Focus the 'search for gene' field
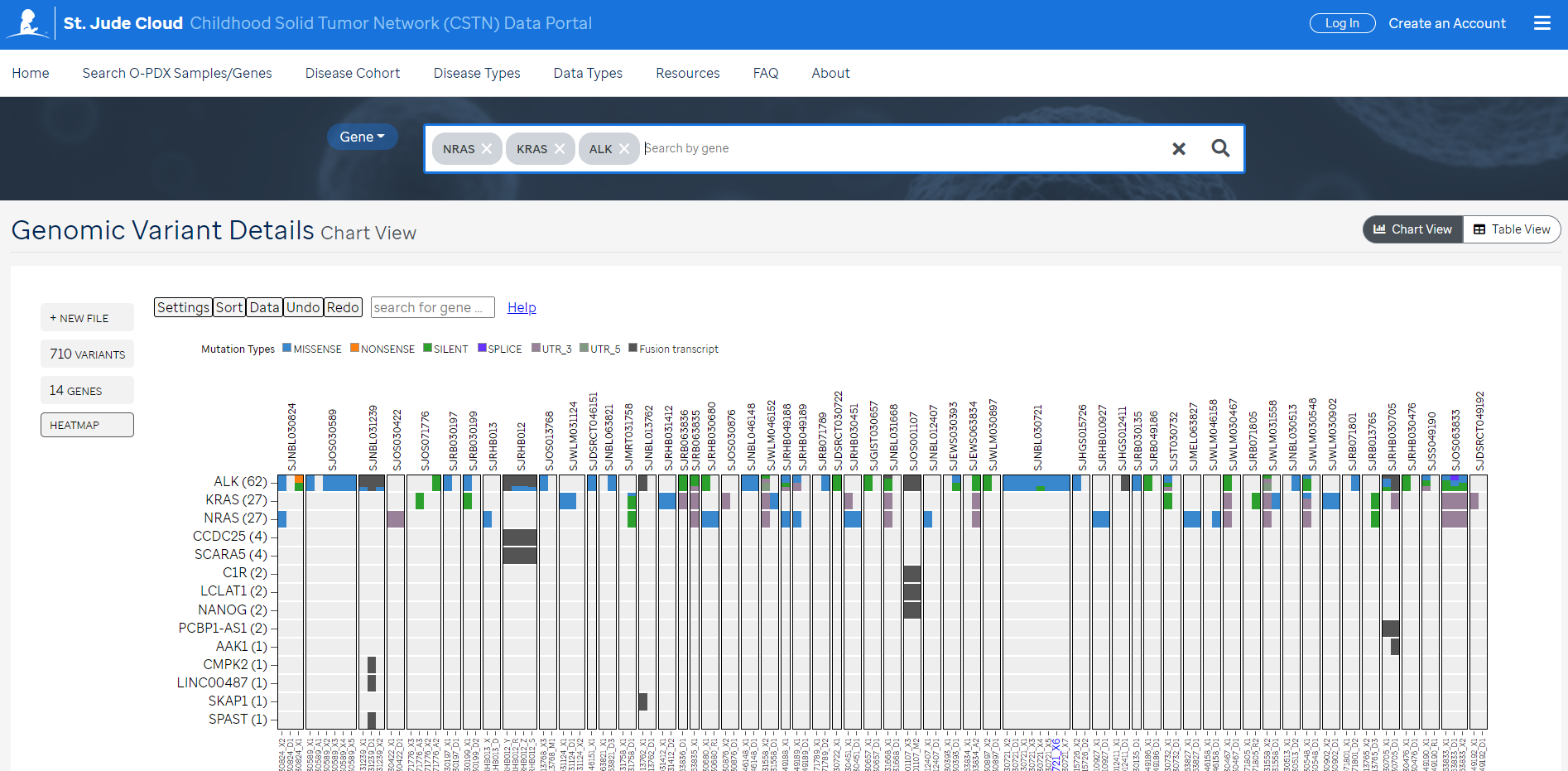Viewport: 1568px width, 771px height. (433, 307)
